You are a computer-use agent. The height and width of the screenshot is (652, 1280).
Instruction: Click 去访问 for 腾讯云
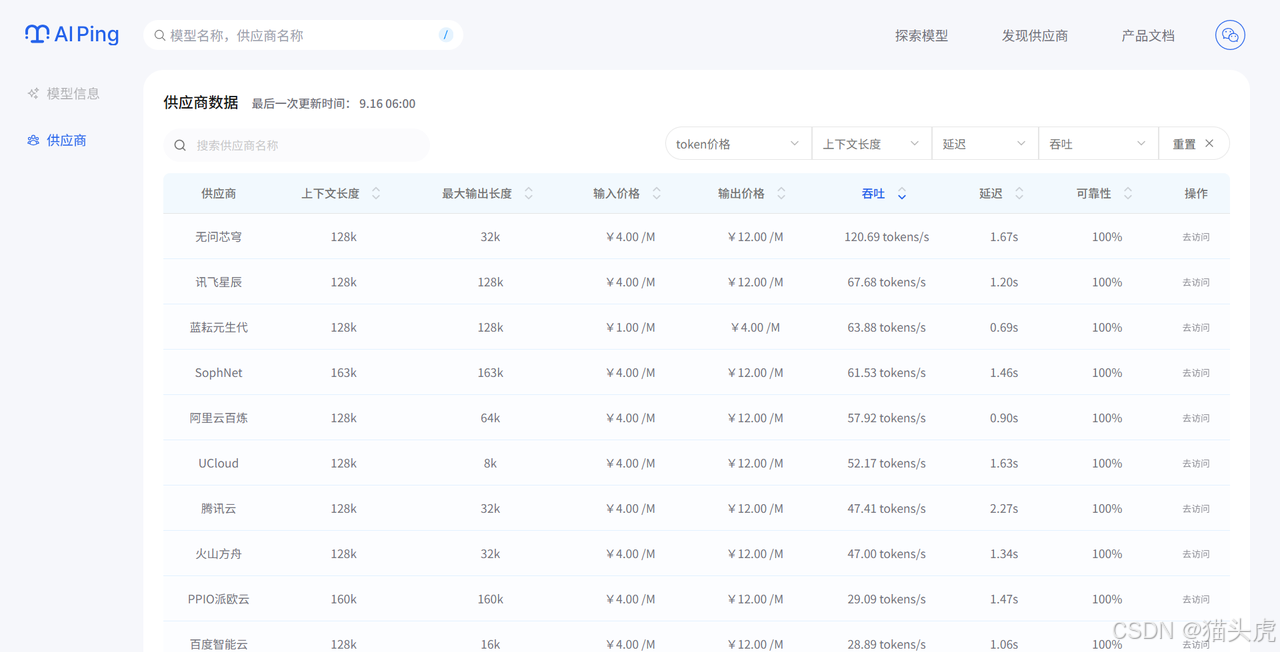1196,509
